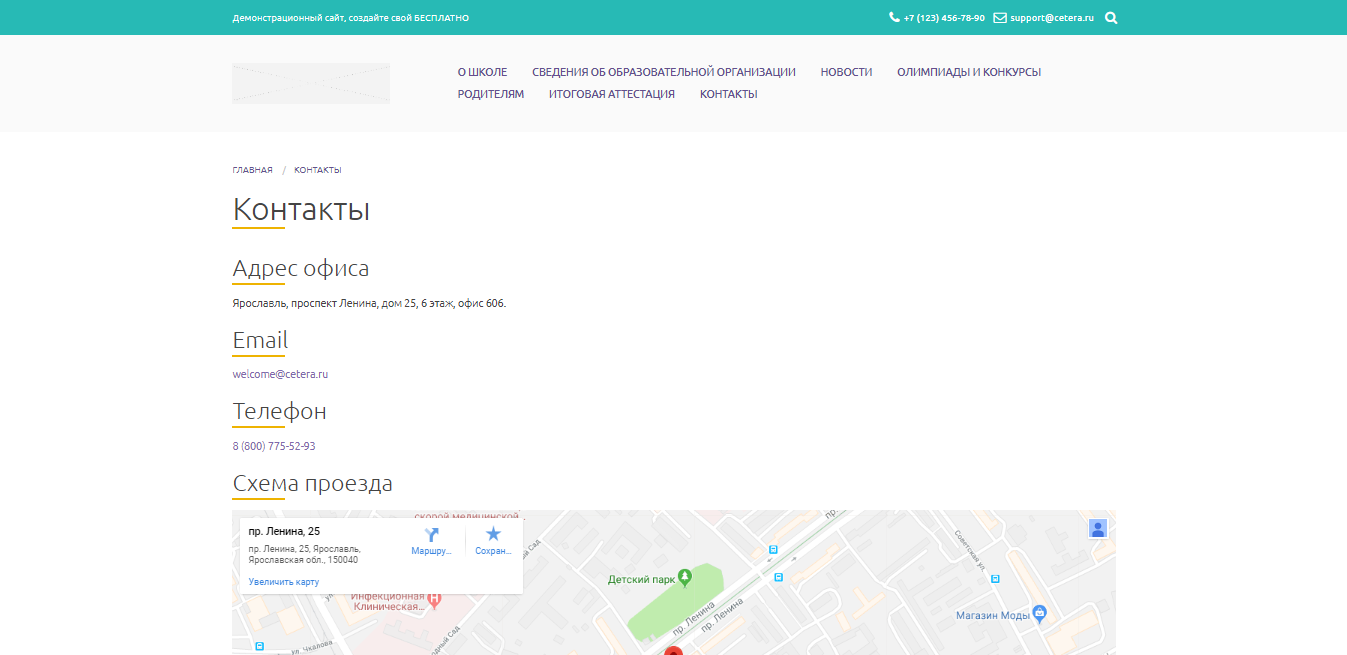This screenshot has width=1347, height=655.
Task: Return home via ГЛАВНАЯ breadcrumb
Action: click(x=252, y=169)
